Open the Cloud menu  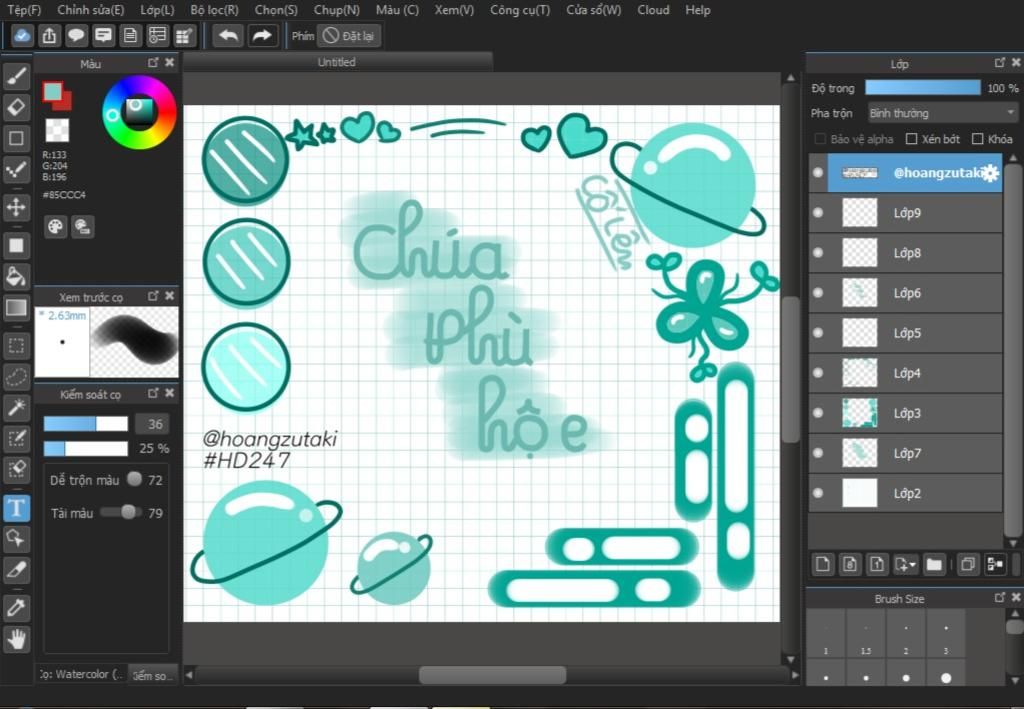pyautogui.click(x=653, y=10)
